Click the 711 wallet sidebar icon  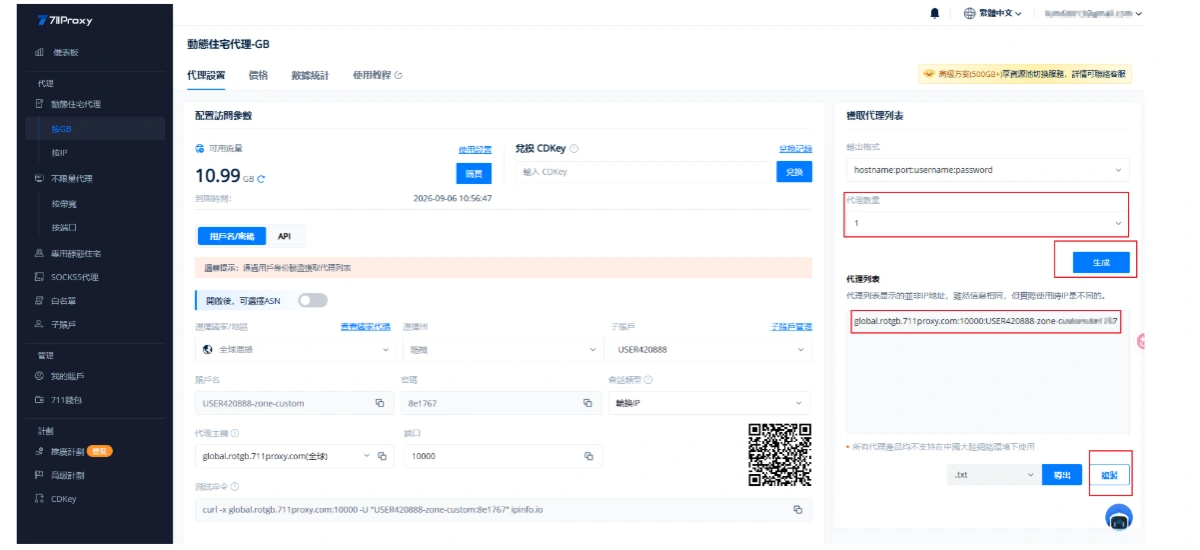pyautogui.click(x=39, y=400)
